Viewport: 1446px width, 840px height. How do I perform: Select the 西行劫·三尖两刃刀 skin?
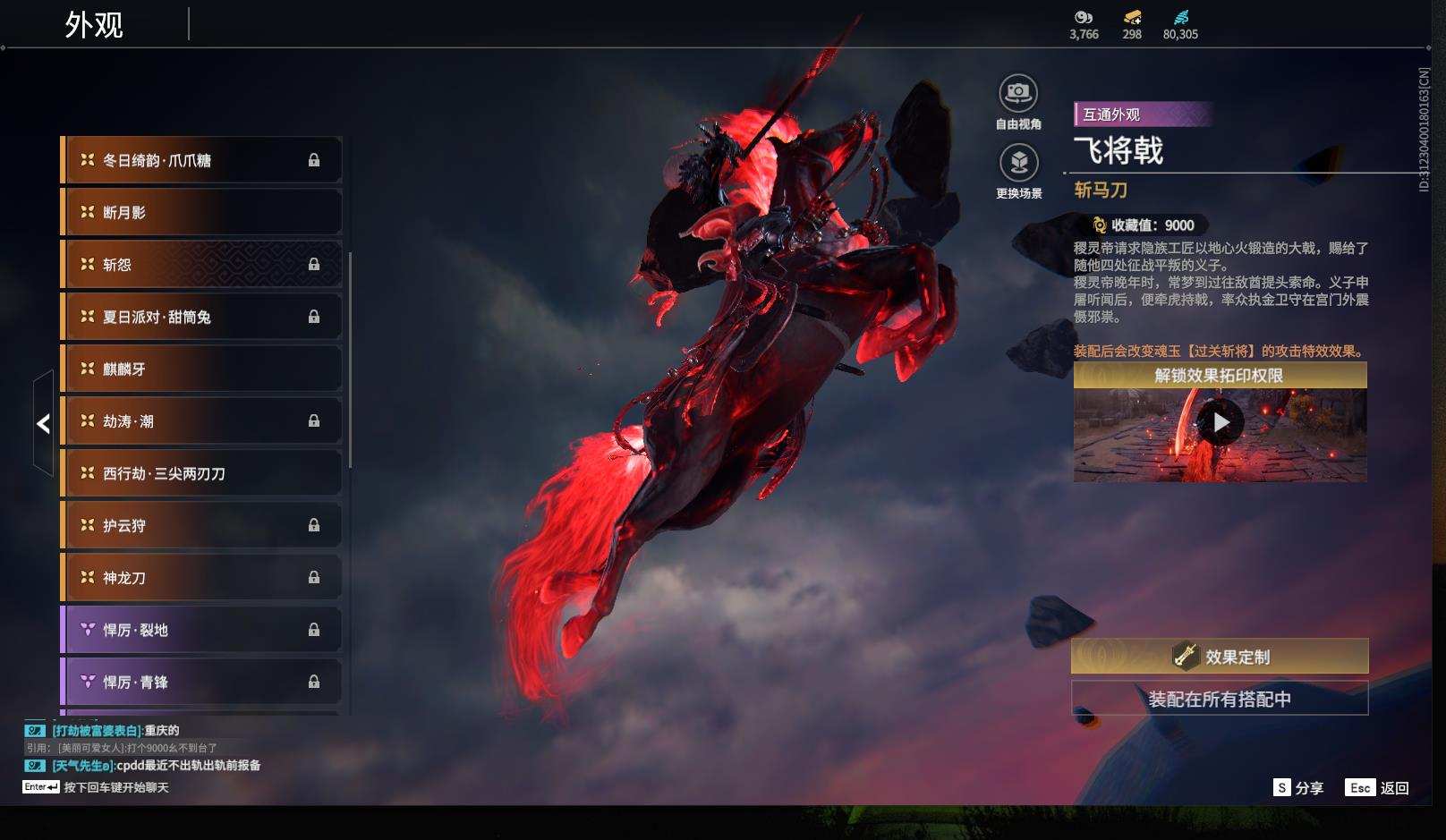[x=201, y=473]
